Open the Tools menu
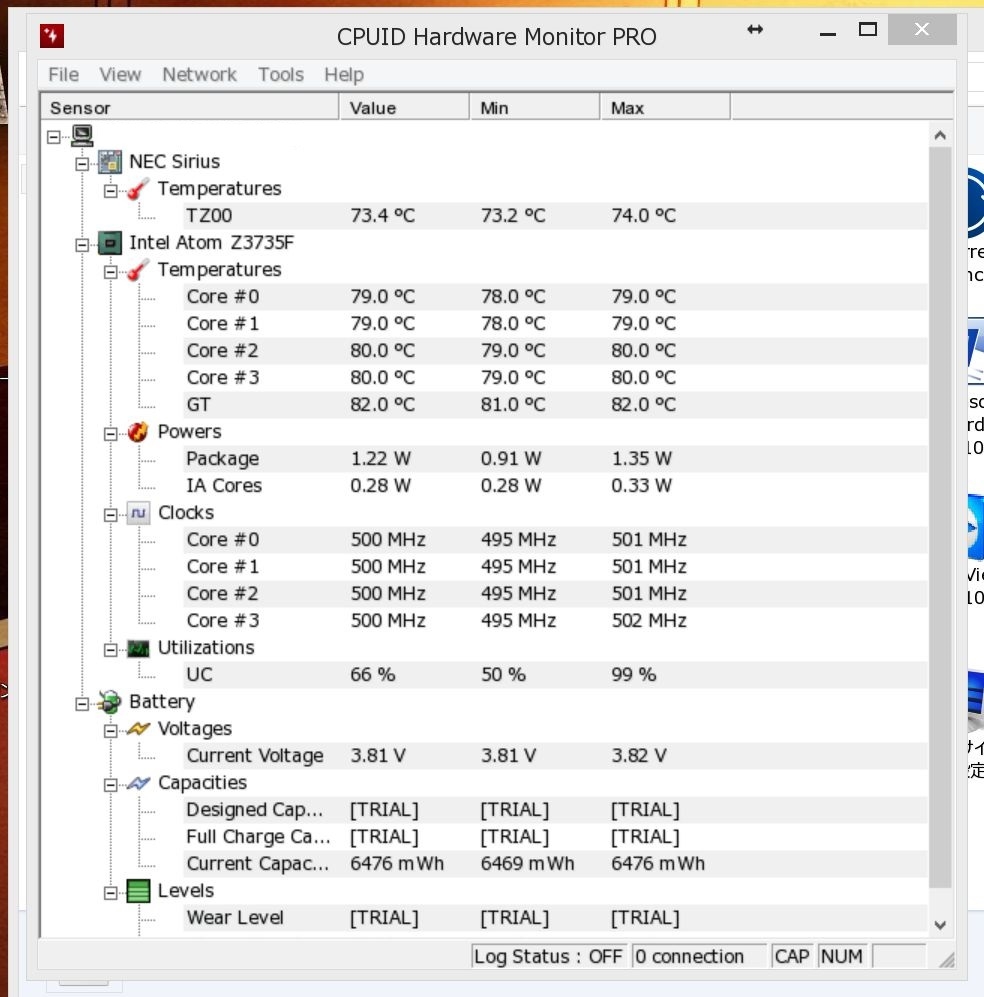This screenshot has width=984, height=997. [x=281, y=74]
